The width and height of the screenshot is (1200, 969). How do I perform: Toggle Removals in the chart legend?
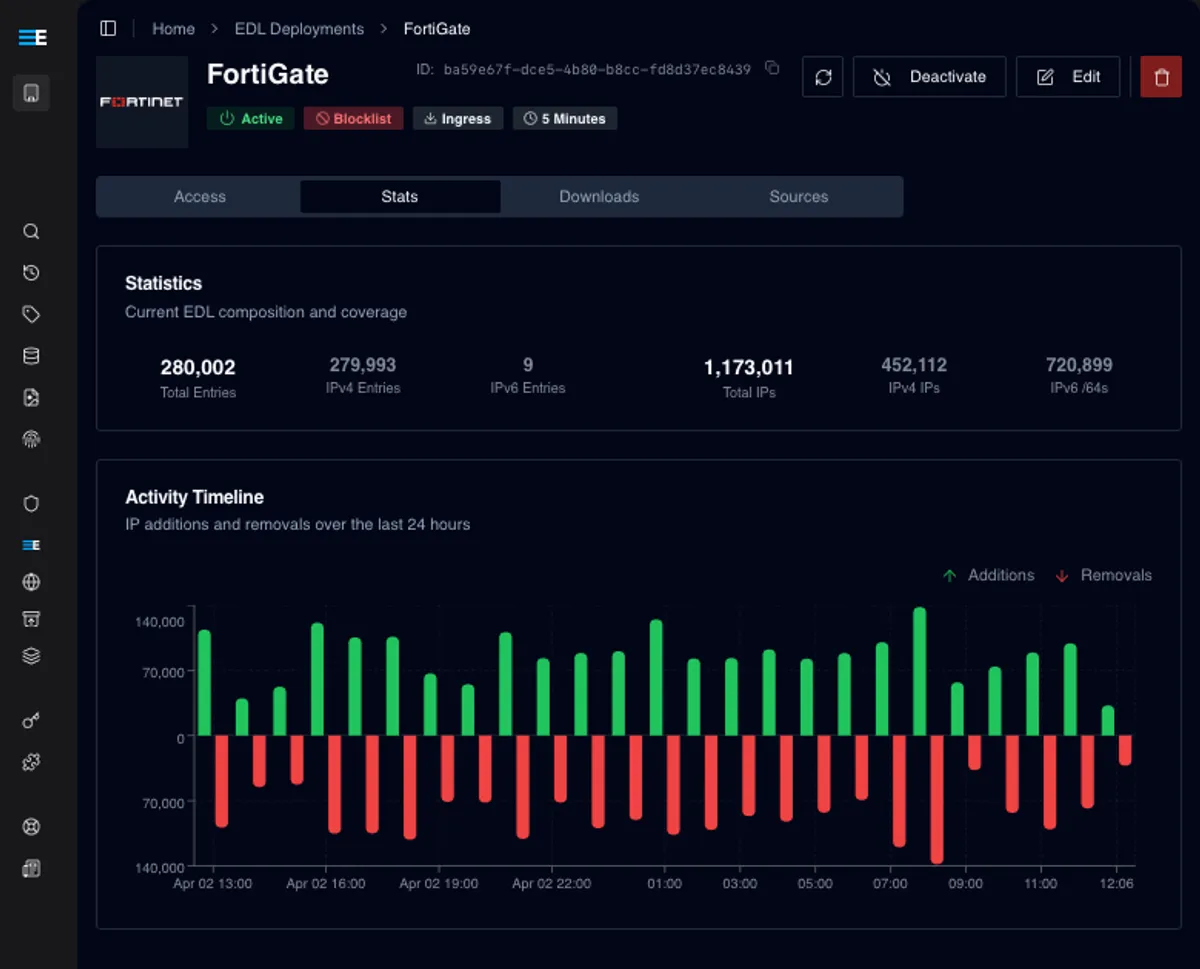[1103, 575]
